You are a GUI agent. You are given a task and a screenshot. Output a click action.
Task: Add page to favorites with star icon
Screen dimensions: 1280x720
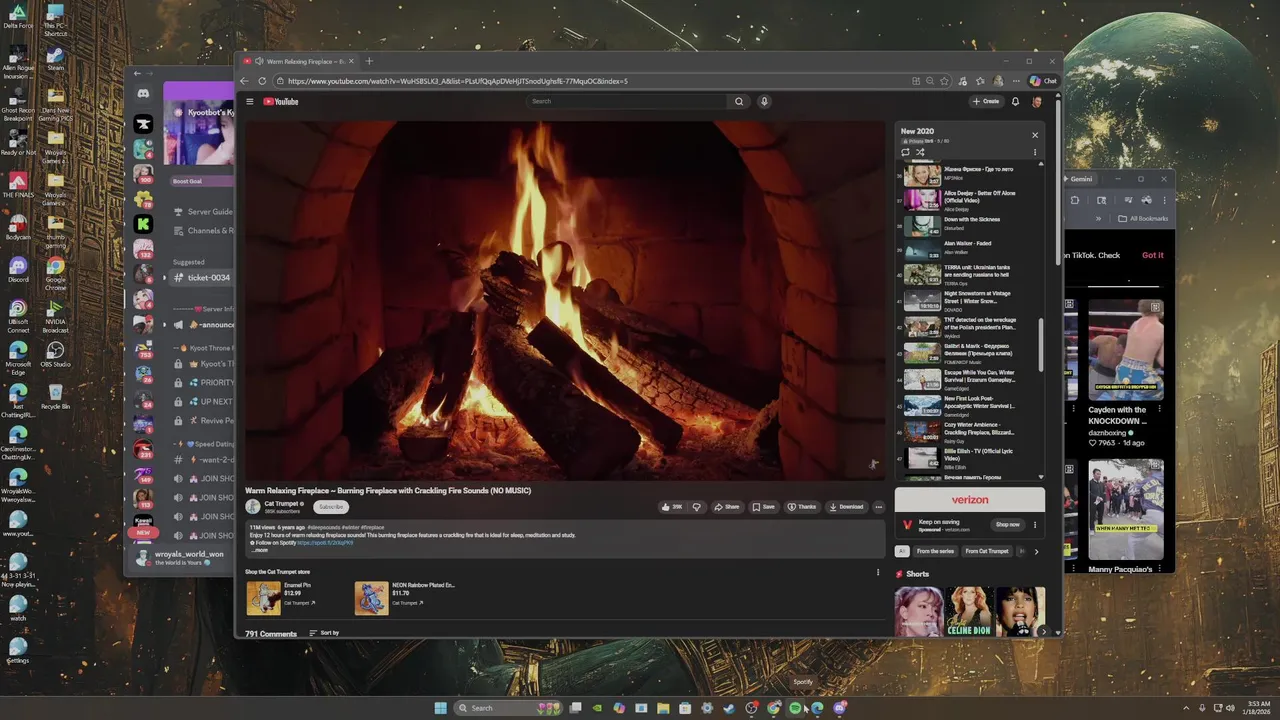(x=944, y=81)
